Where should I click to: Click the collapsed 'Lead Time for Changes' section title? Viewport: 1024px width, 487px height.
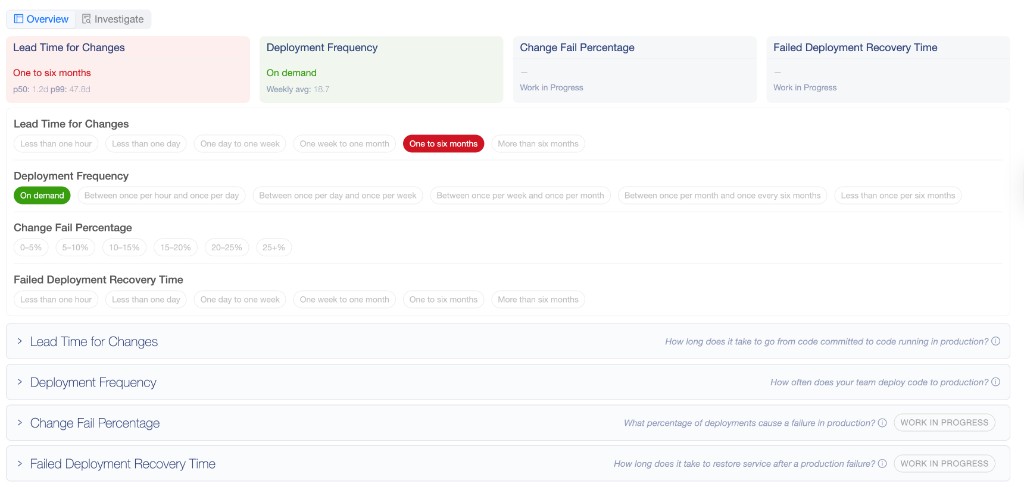point(94,341)
